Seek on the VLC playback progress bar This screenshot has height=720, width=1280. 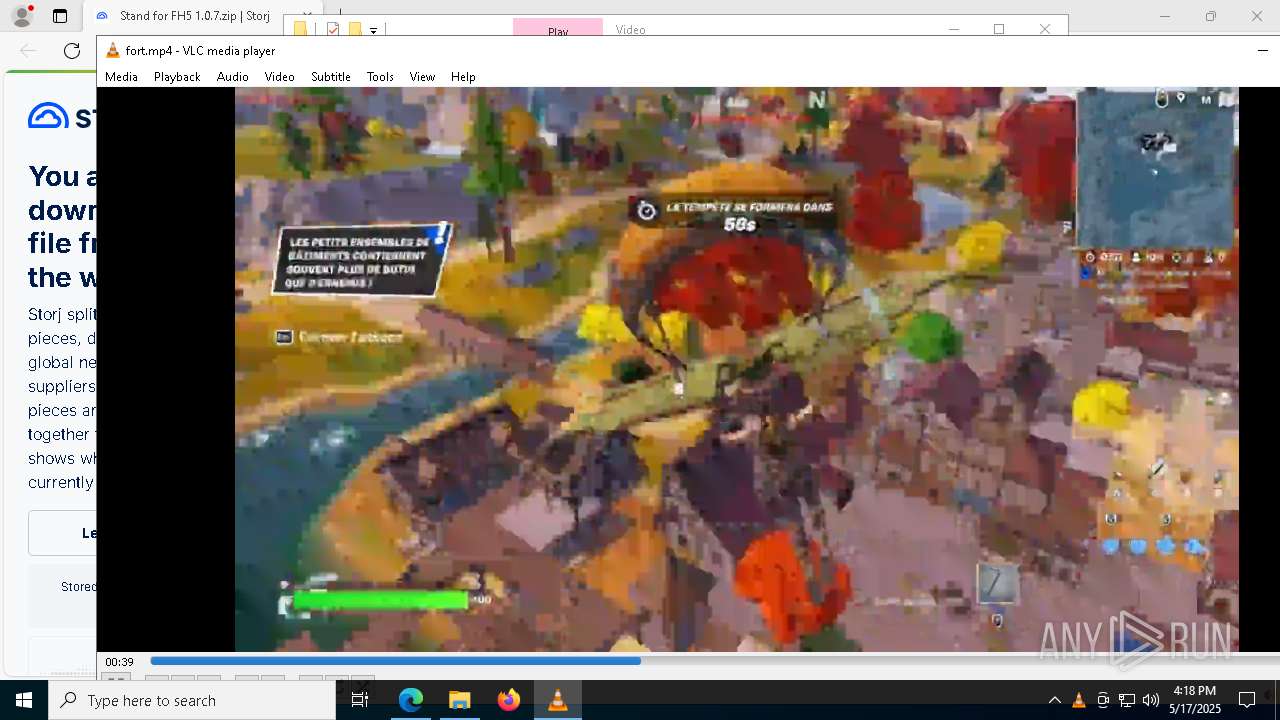click(714, 661)
